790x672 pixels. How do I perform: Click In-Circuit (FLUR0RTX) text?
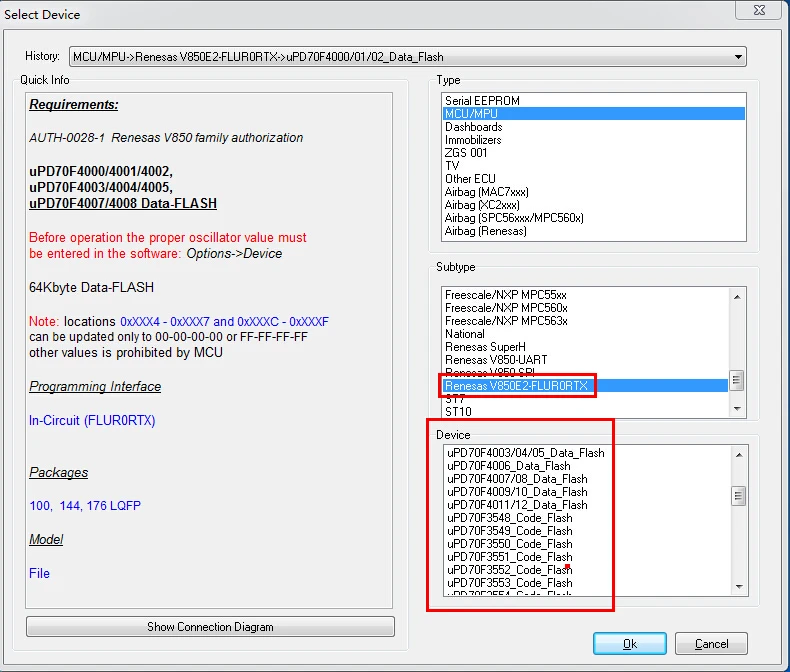[92, 420]
